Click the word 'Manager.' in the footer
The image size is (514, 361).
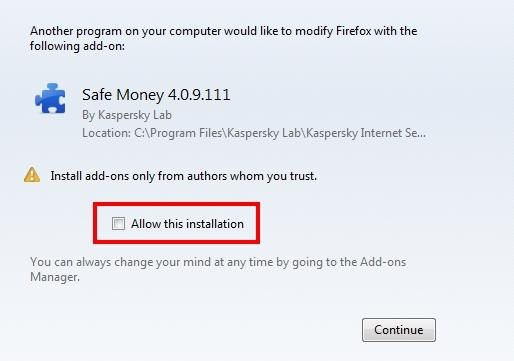point(55,277)
